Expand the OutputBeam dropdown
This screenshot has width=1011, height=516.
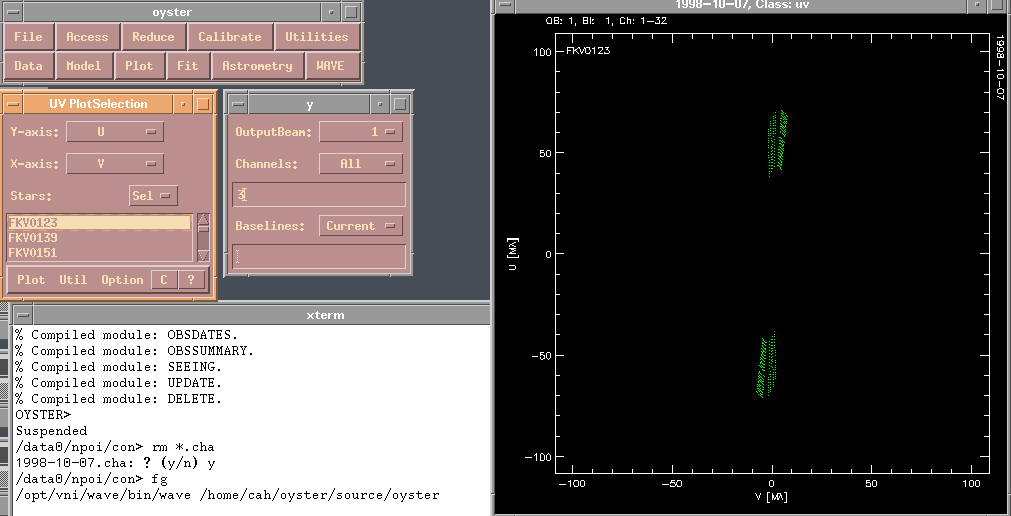[360, 132]
